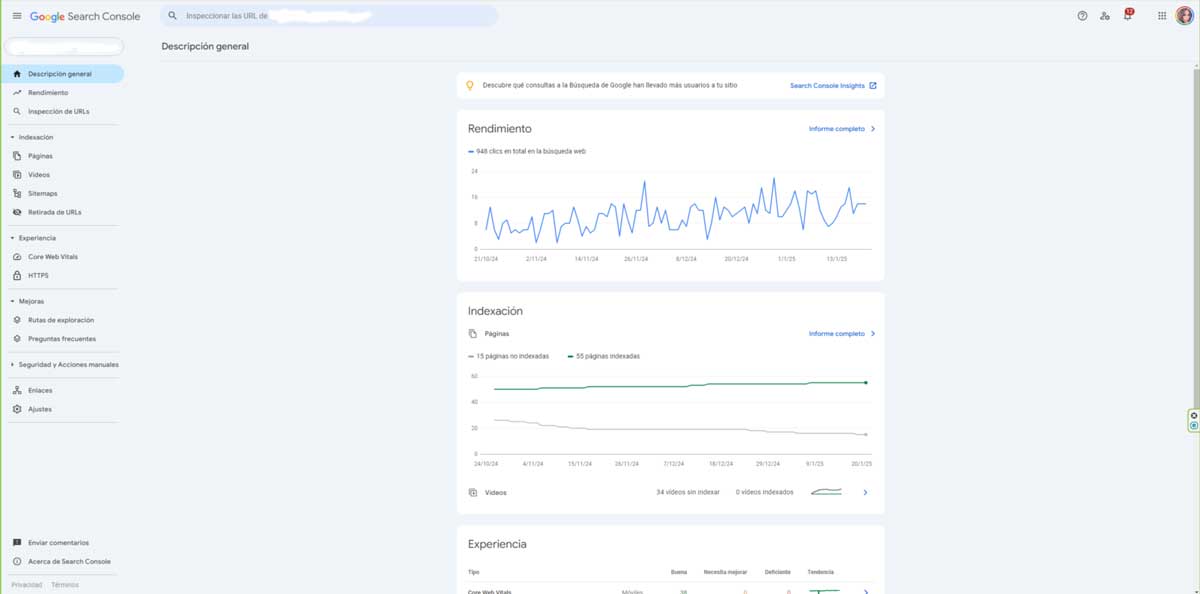Open Ajustes with the gear icon
Screen dimensions: 1200x594
[40, 408]
